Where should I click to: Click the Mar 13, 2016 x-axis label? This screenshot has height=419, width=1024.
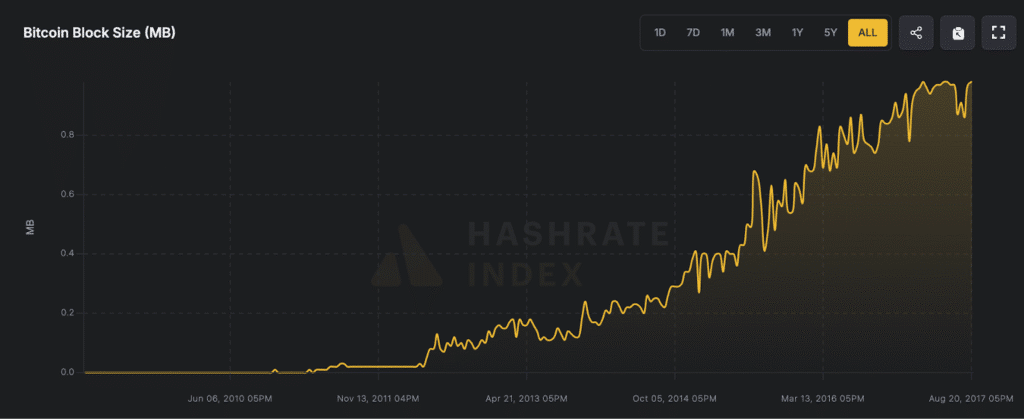click(824, 396)
